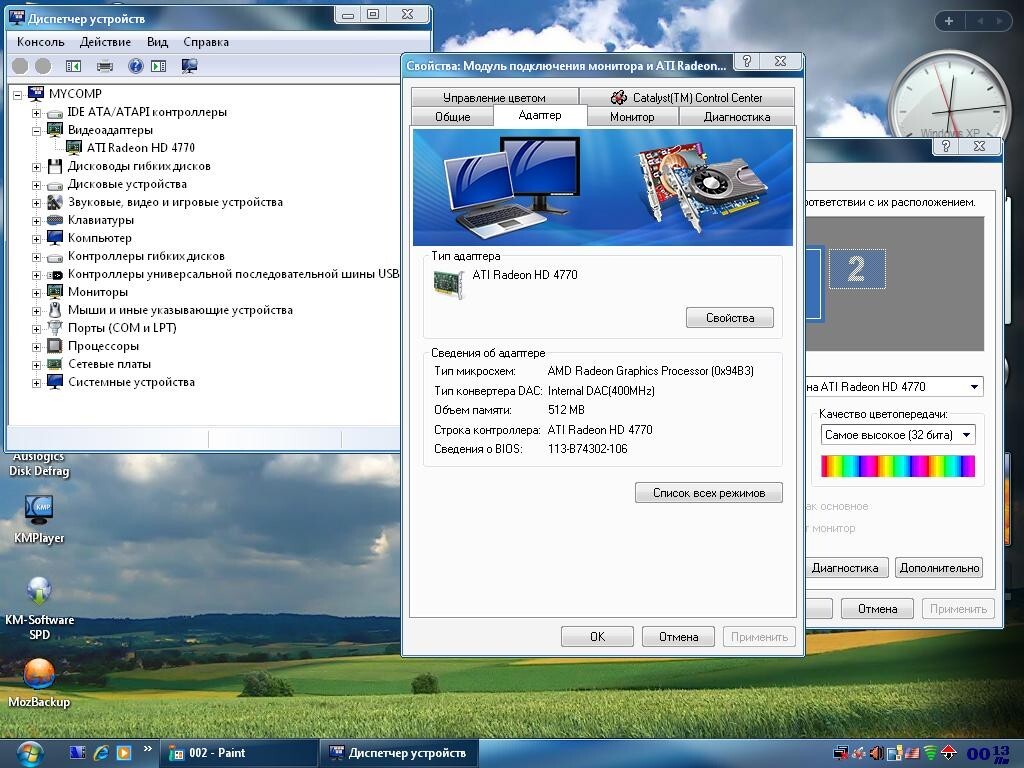The height and width of the screenshot is (768, 1024).
Task: Switch to 002 - Paint taskbar button
Action: point(238,753)
